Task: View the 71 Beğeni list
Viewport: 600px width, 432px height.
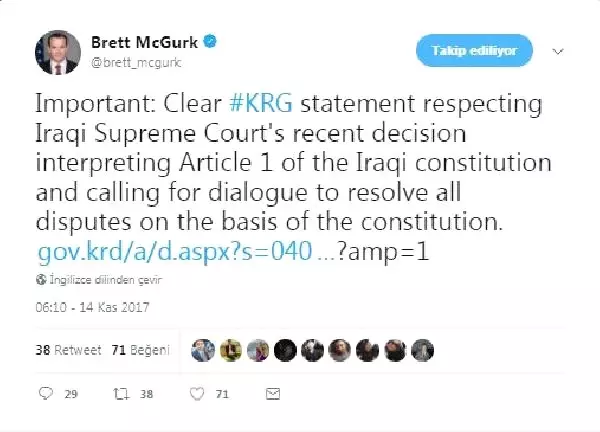Action: point(140,350)
